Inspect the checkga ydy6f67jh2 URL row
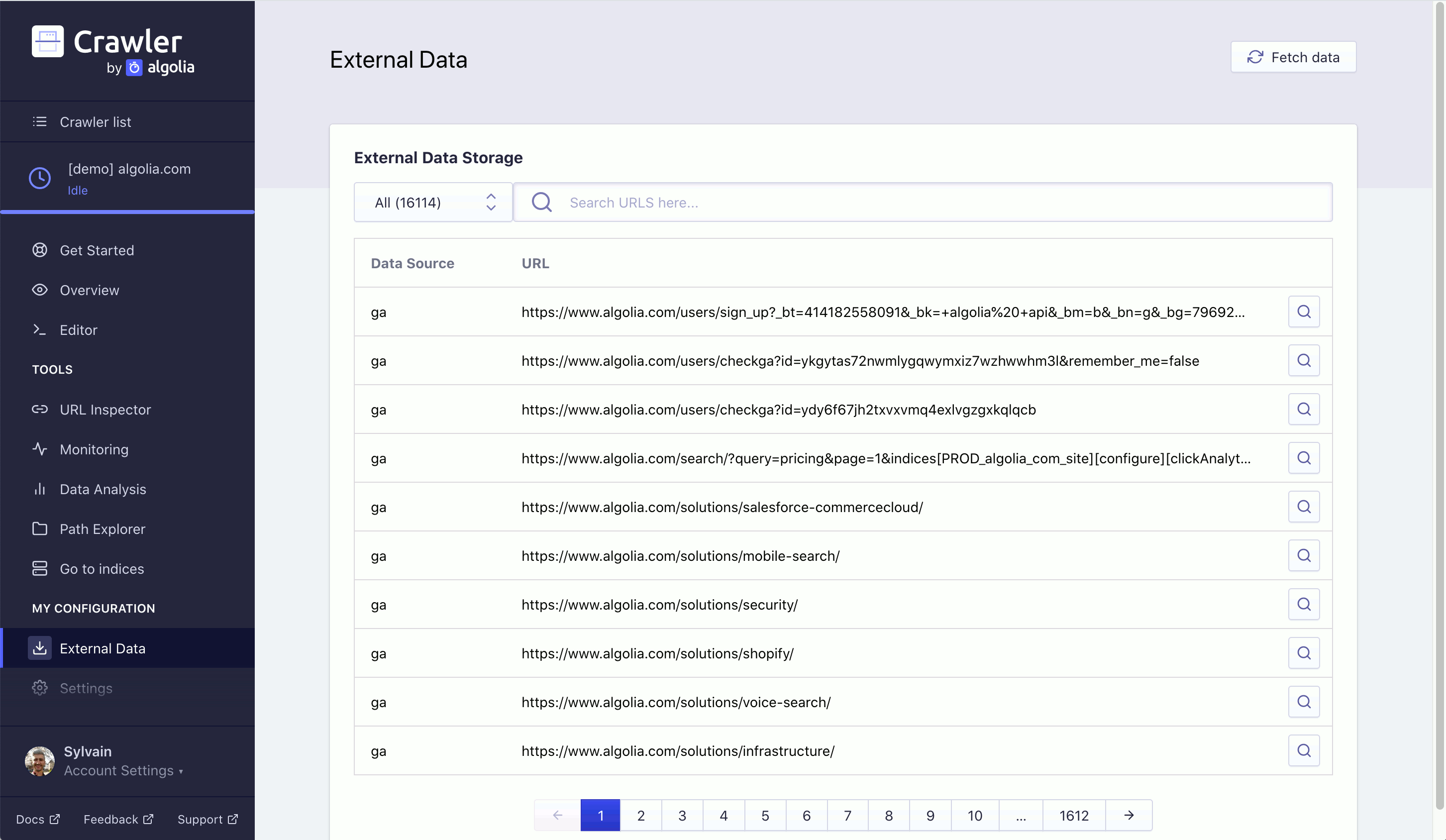This screenshot has width=1446, height=840. (1304, 409)
